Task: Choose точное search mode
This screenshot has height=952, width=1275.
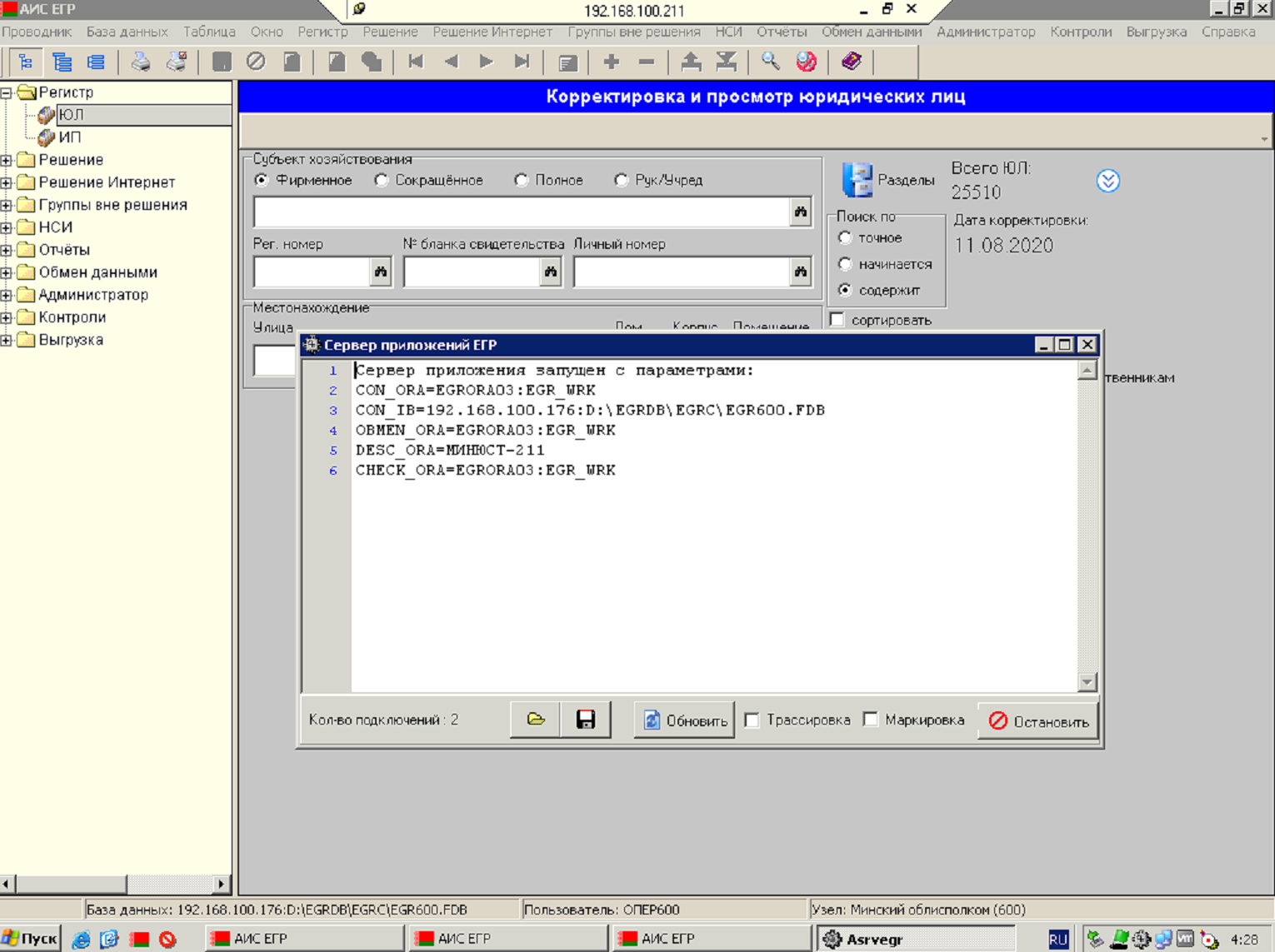Action: tap(845, 238)
